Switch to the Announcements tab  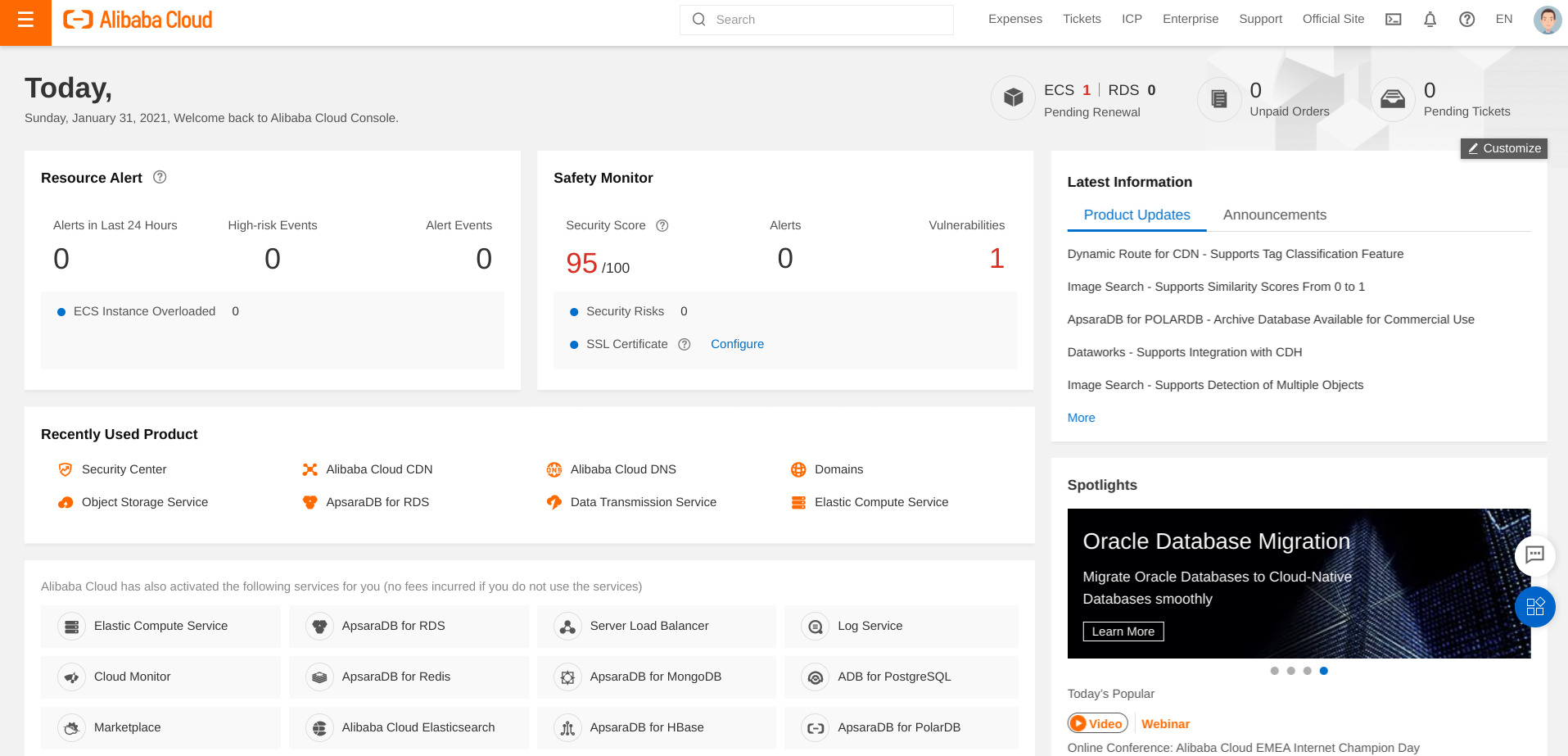(x=1274, y=215)
